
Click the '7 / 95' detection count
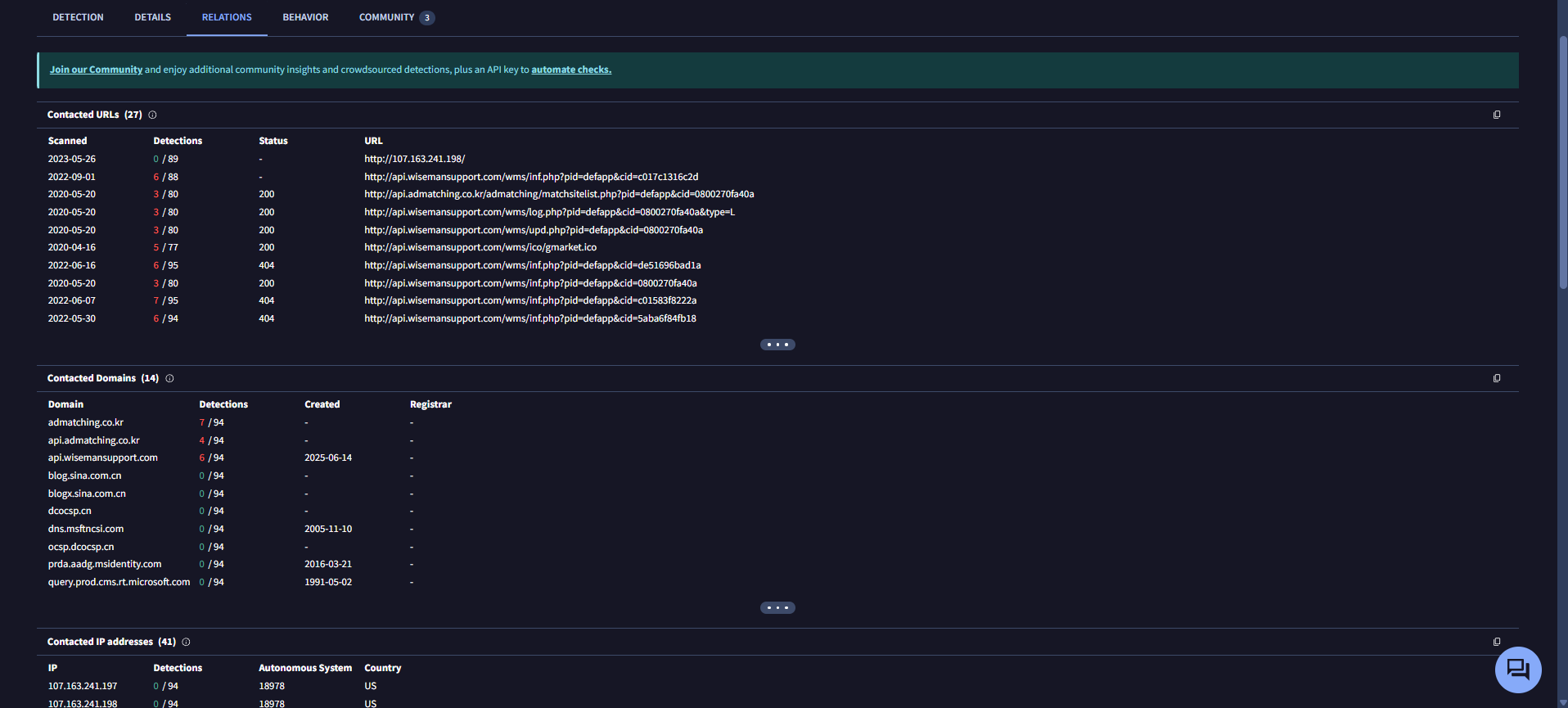(165, 300)
